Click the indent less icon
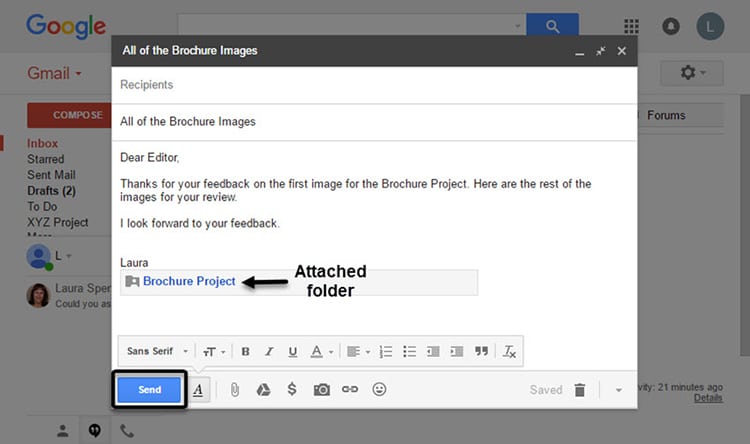Screen dimensions: 750x444 tap(433, 352)
